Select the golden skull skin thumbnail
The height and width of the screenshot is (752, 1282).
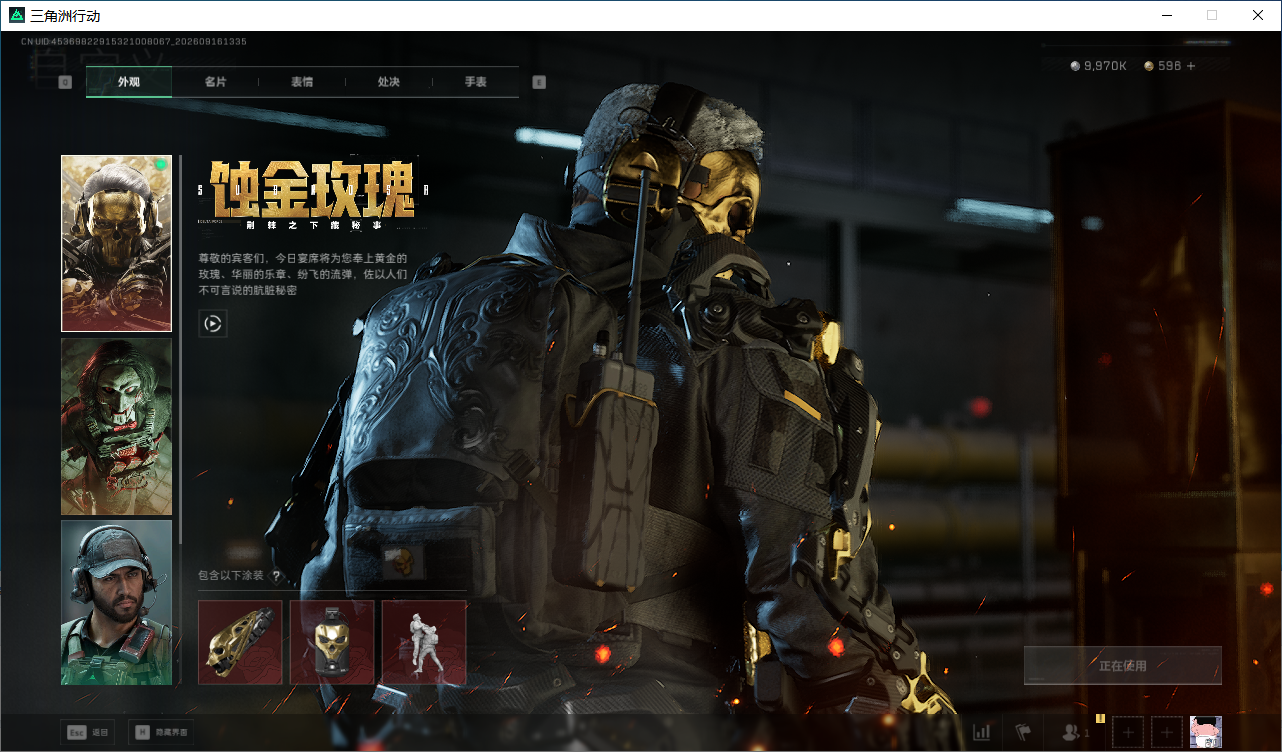click(x=116, y=243)
